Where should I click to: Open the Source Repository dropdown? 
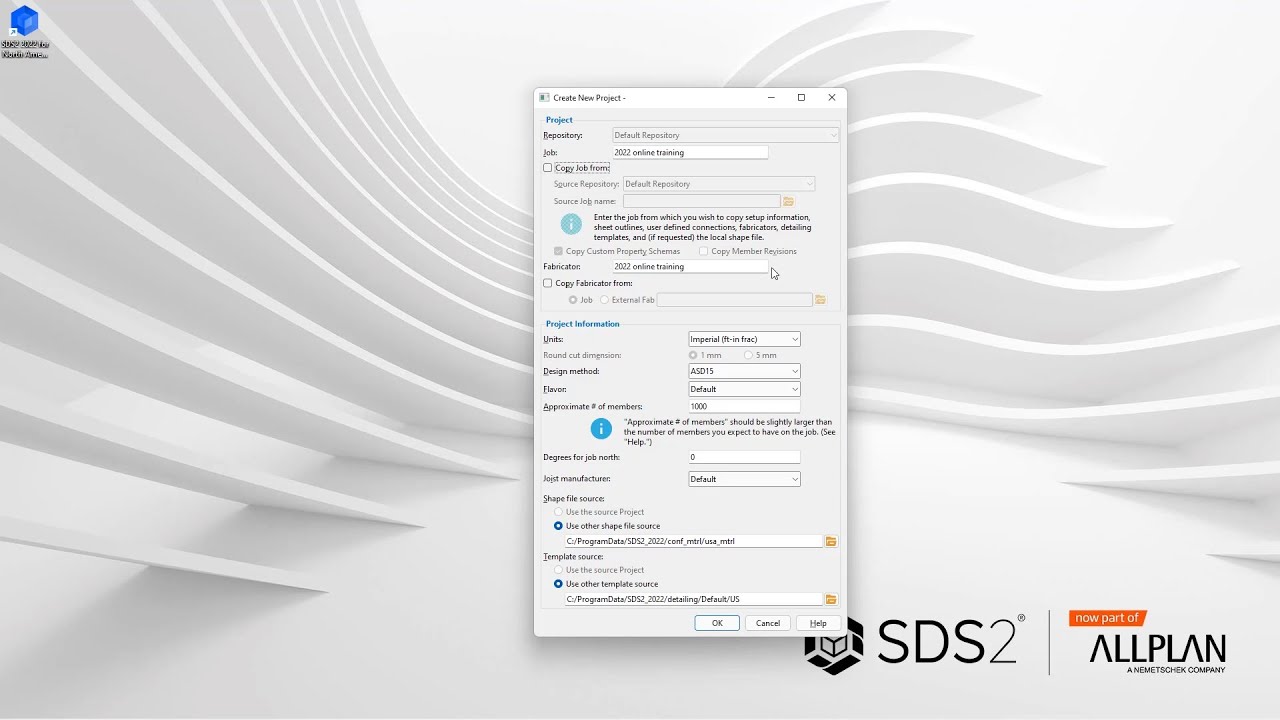pyautogui.click(x=719, y=184)
